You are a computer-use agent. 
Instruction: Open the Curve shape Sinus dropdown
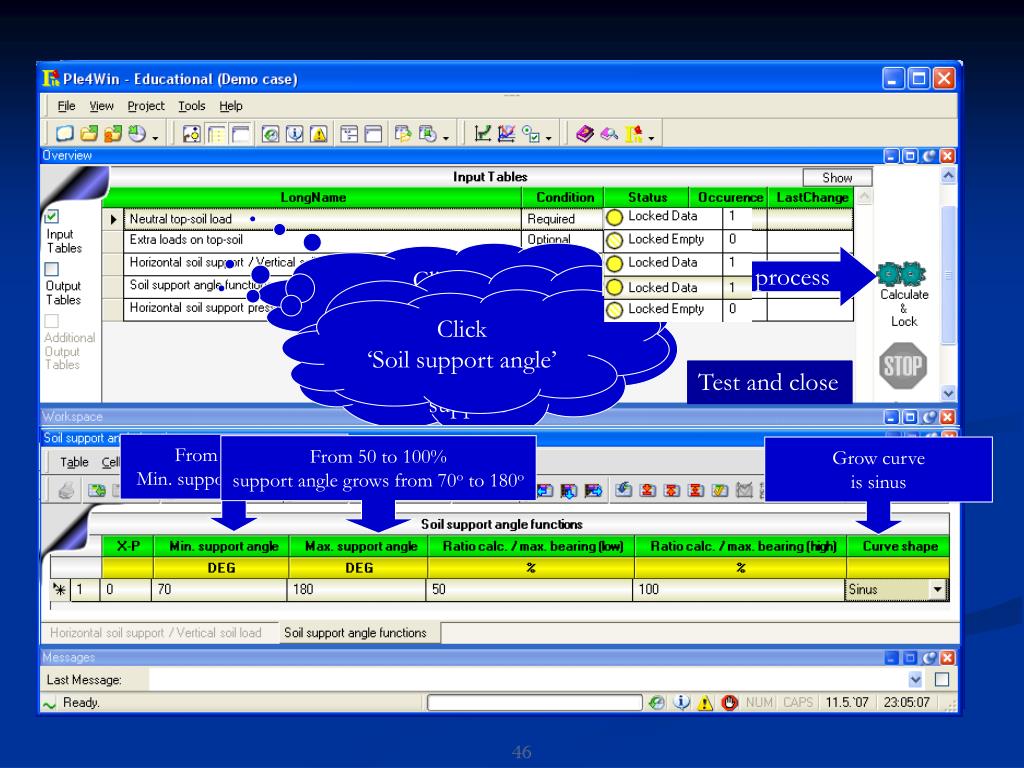coord(937,589)
